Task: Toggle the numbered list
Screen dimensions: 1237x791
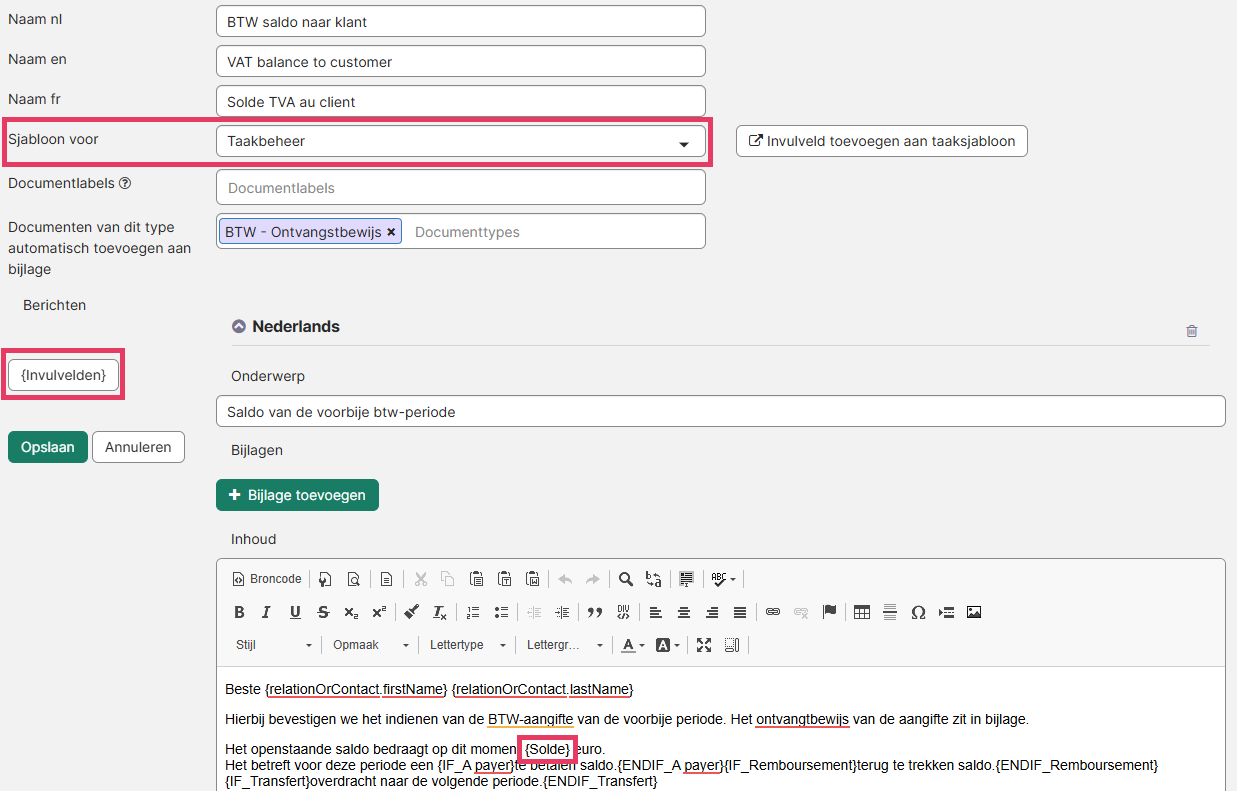Action: [473, 612]
